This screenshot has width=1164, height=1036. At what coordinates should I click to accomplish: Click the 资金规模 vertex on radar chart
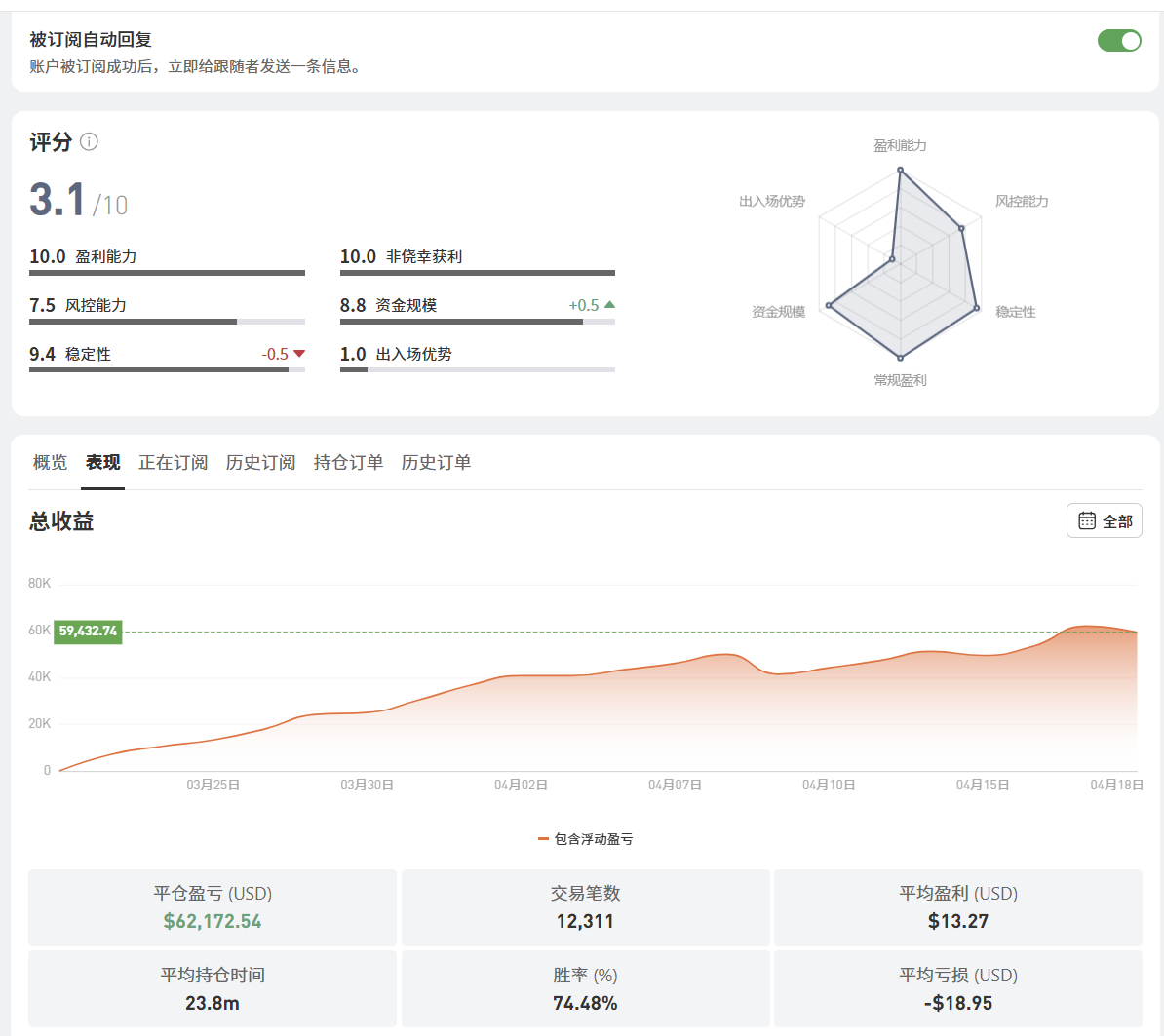pyautogui.click(x=830, y=305)
